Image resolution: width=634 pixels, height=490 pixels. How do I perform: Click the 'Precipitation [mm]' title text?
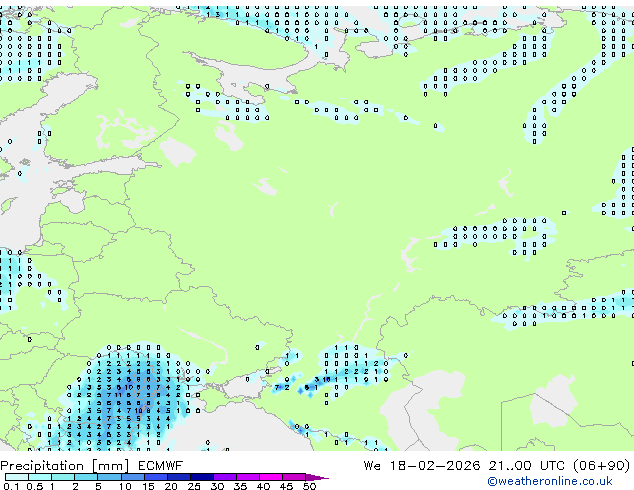point(64,466)
